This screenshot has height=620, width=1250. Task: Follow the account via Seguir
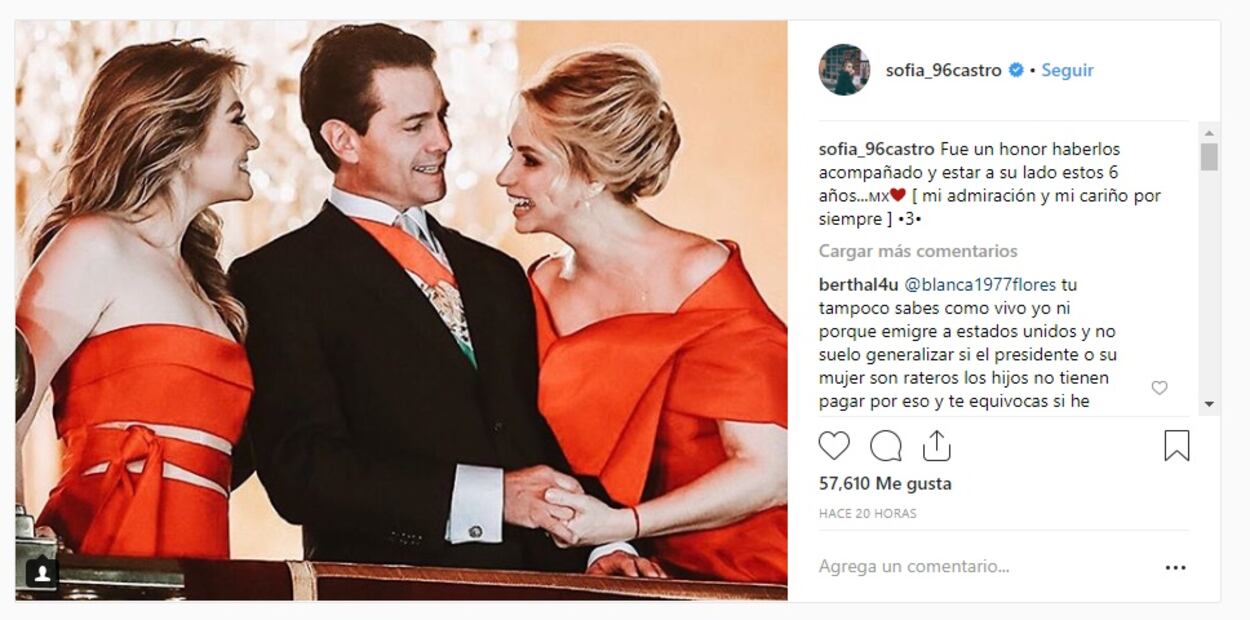tap(1067, 70)
